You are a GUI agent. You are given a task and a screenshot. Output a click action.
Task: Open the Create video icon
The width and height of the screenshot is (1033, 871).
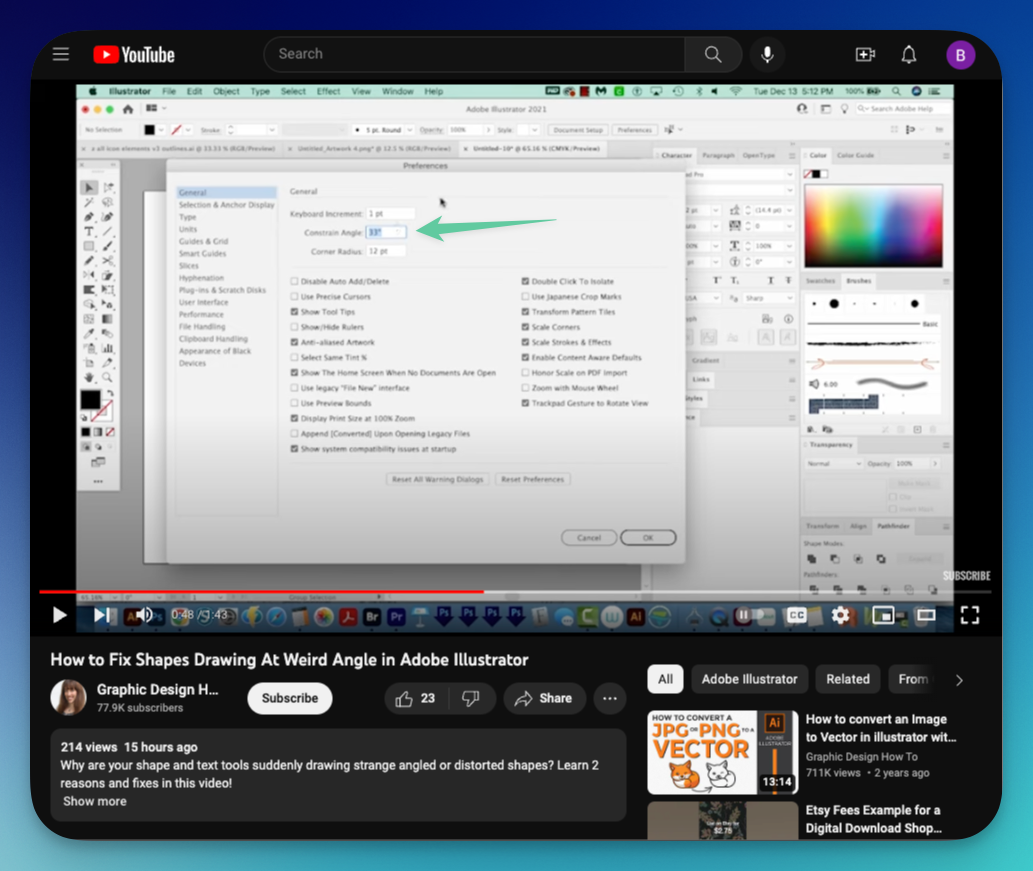point(865,54)
